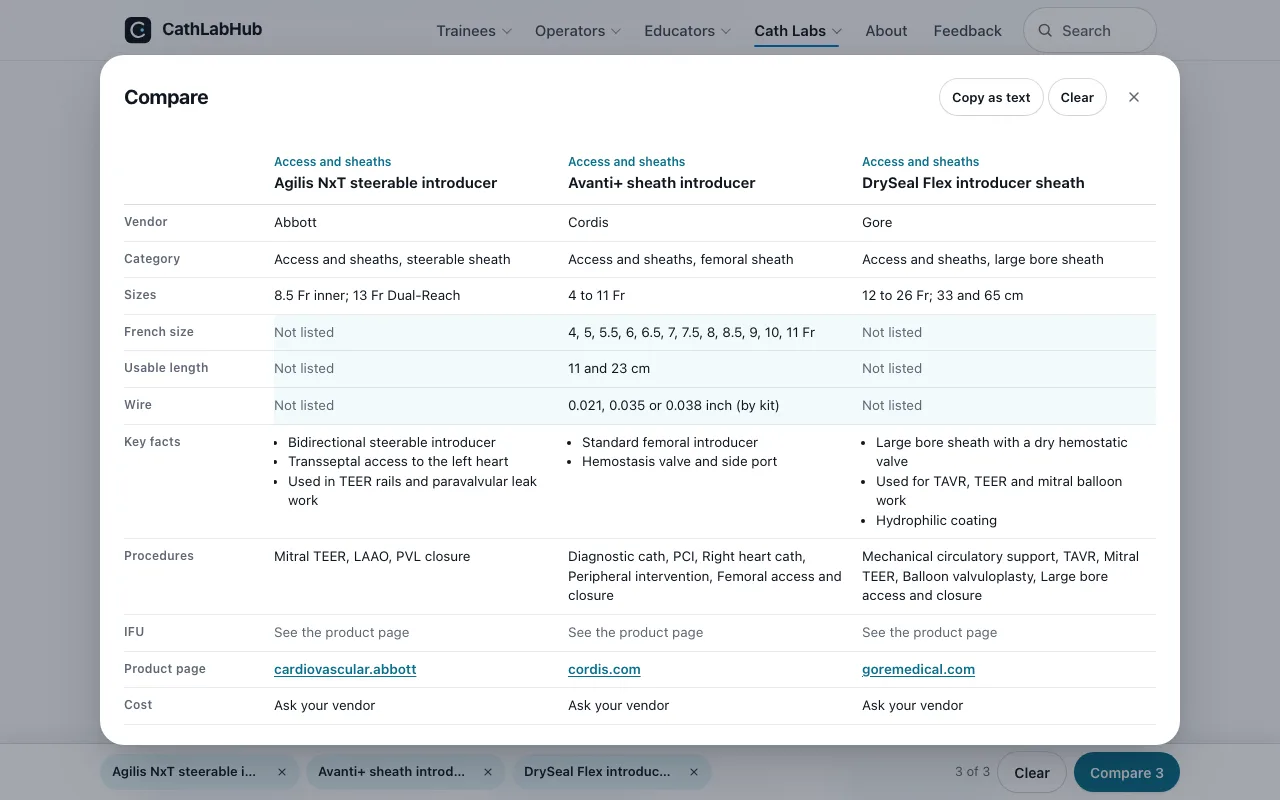Click the 'Hydrophilic coating' key fact
1280x800 pixels.
point(936,520)
